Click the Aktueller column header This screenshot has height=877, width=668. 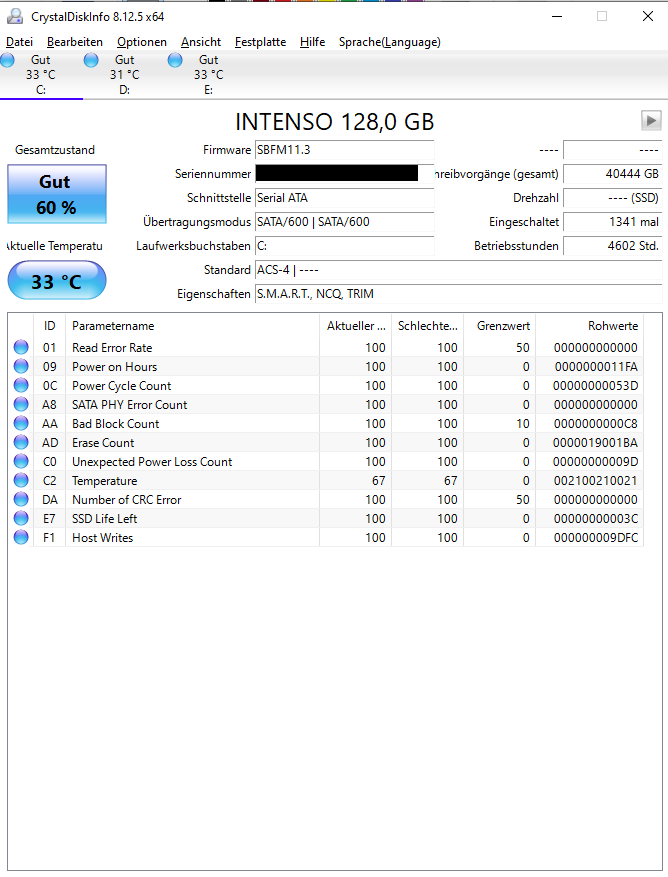(x=355, y=326)
